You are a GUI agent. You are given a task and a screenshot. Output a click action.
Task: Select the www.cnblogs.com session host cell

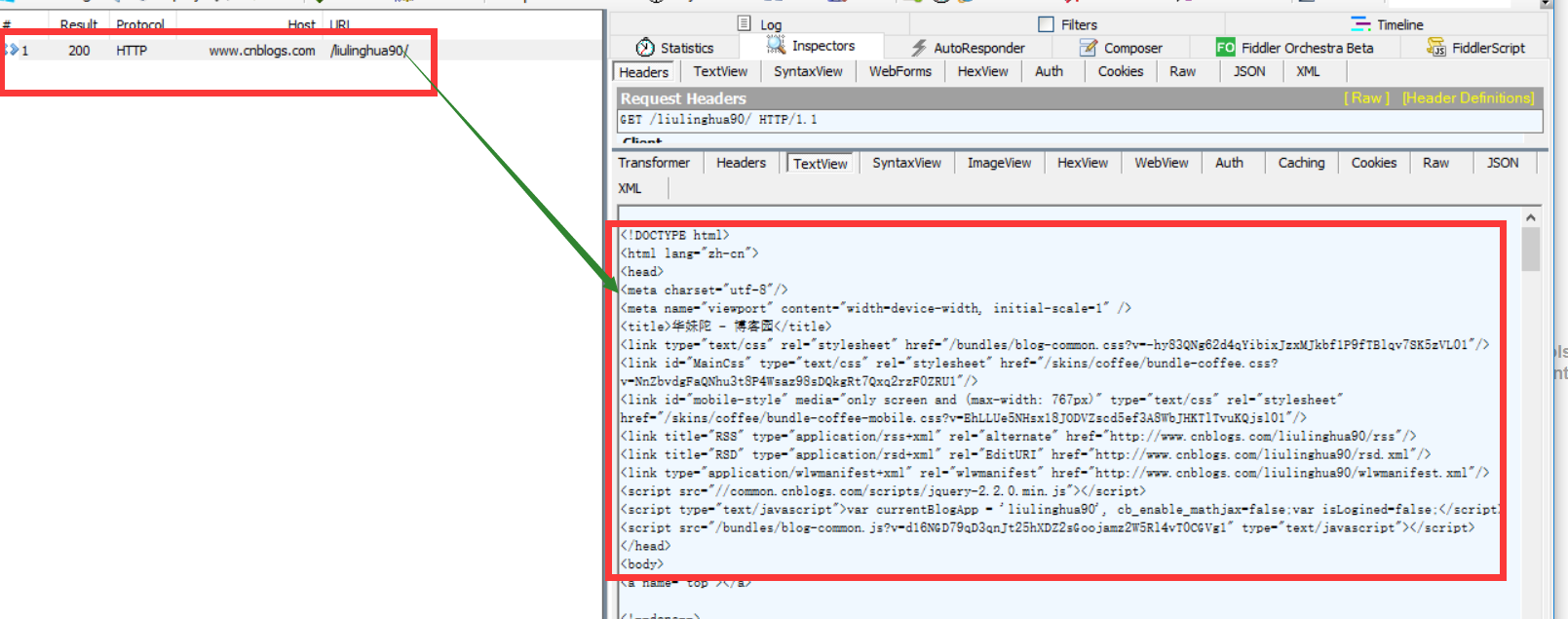coord(261,51)
